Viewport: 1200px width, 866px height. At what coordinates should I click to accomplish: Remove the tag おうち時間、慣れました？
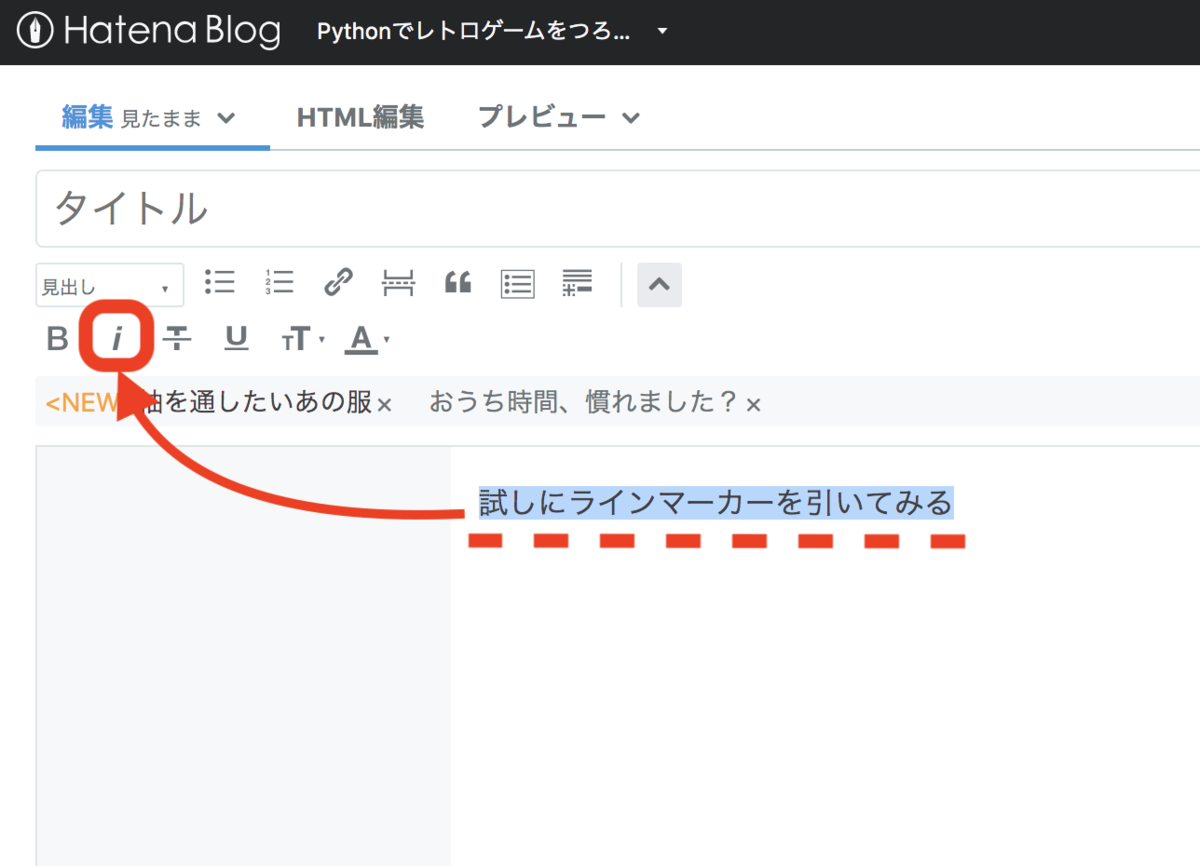tap(753, 403)
